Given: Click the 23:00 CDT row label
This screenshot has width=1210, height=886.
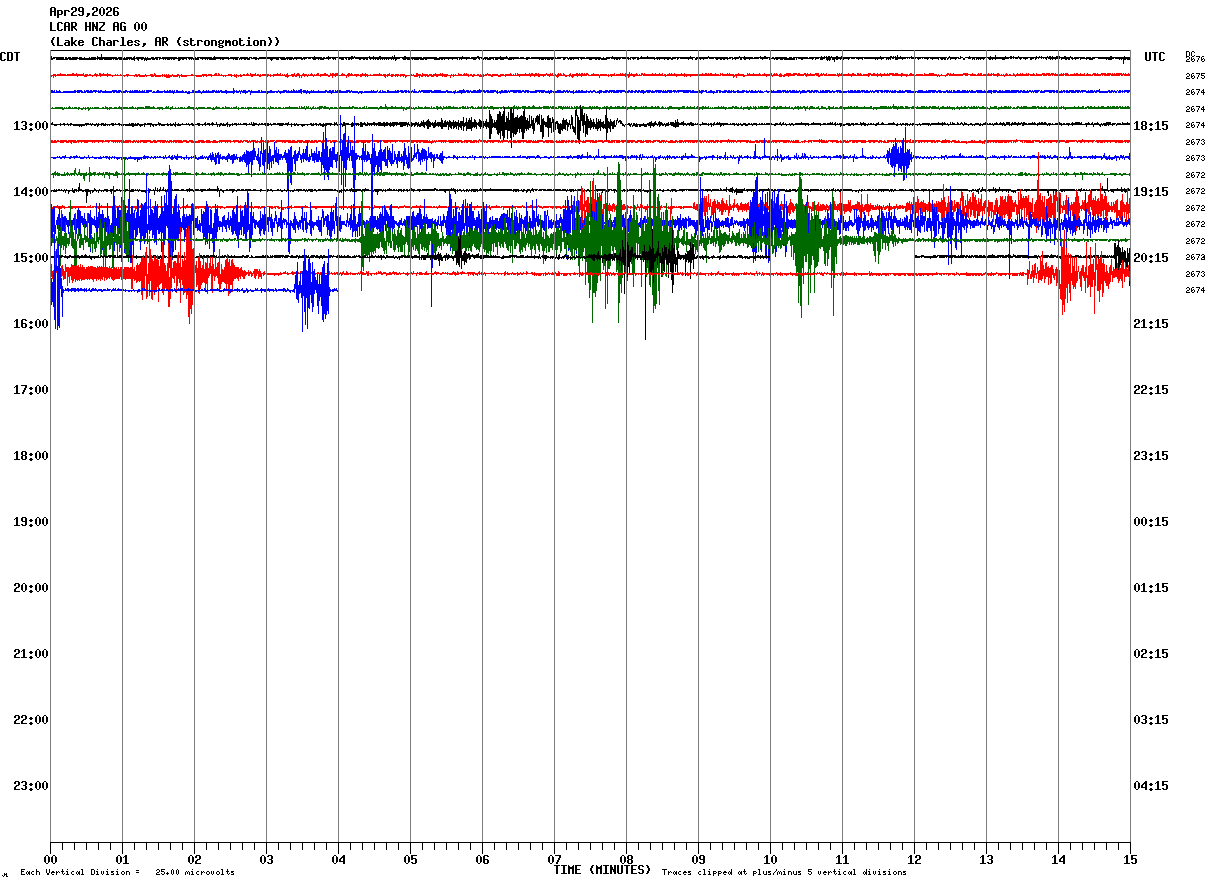Looking at the screenshot, I should (31, 786).
